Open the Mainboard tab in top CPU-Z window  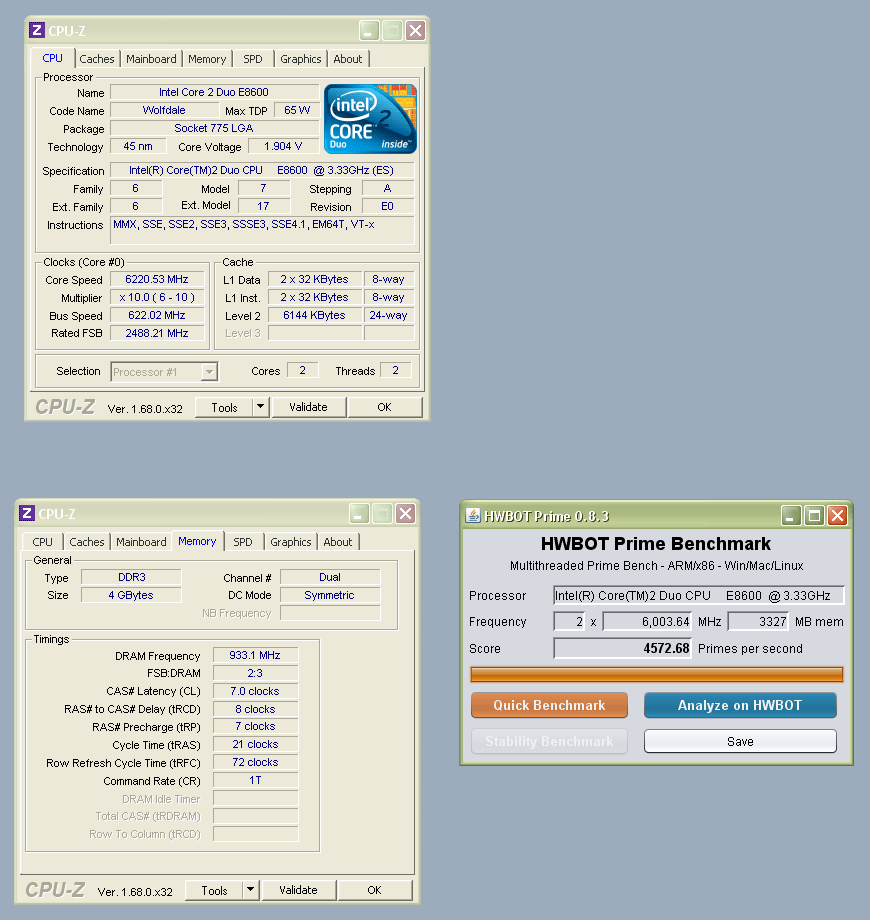pos(151,59)
